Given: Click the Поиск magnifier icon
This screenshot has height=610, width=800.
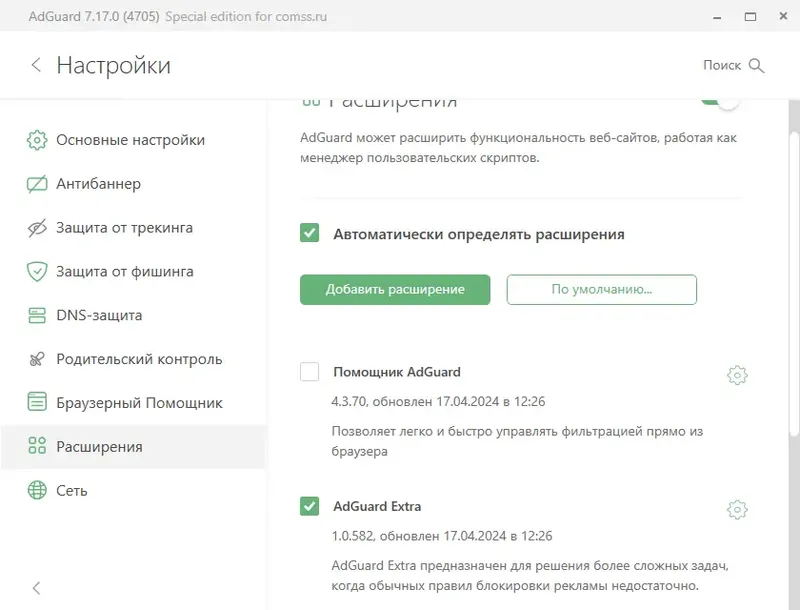Looking at the screenshot, I should tap(759, 65).
